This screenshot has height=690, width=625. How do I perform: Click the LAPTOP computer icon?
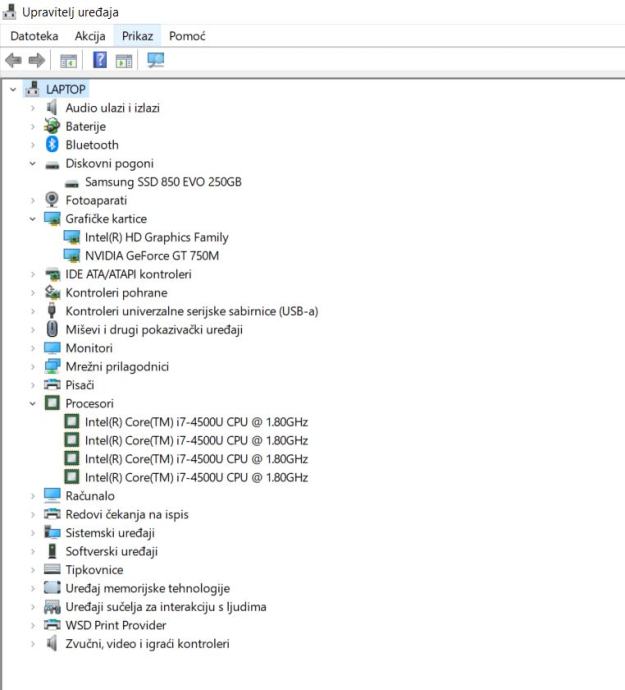tap(33, 89)
